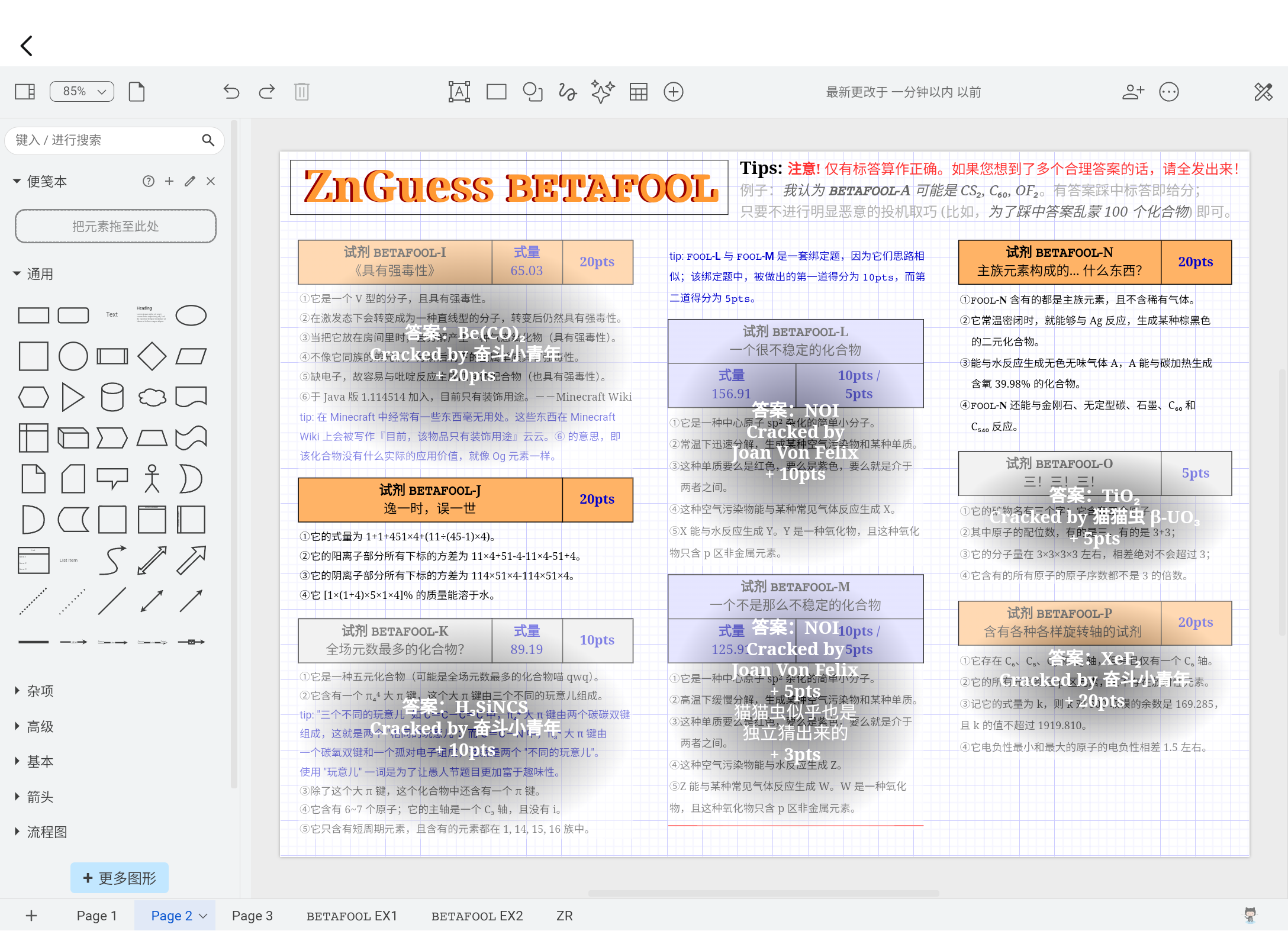Viewport: 1288px width, 947px height.
Task: Open the AI sparkle generate tool
Action: (603, 92)
